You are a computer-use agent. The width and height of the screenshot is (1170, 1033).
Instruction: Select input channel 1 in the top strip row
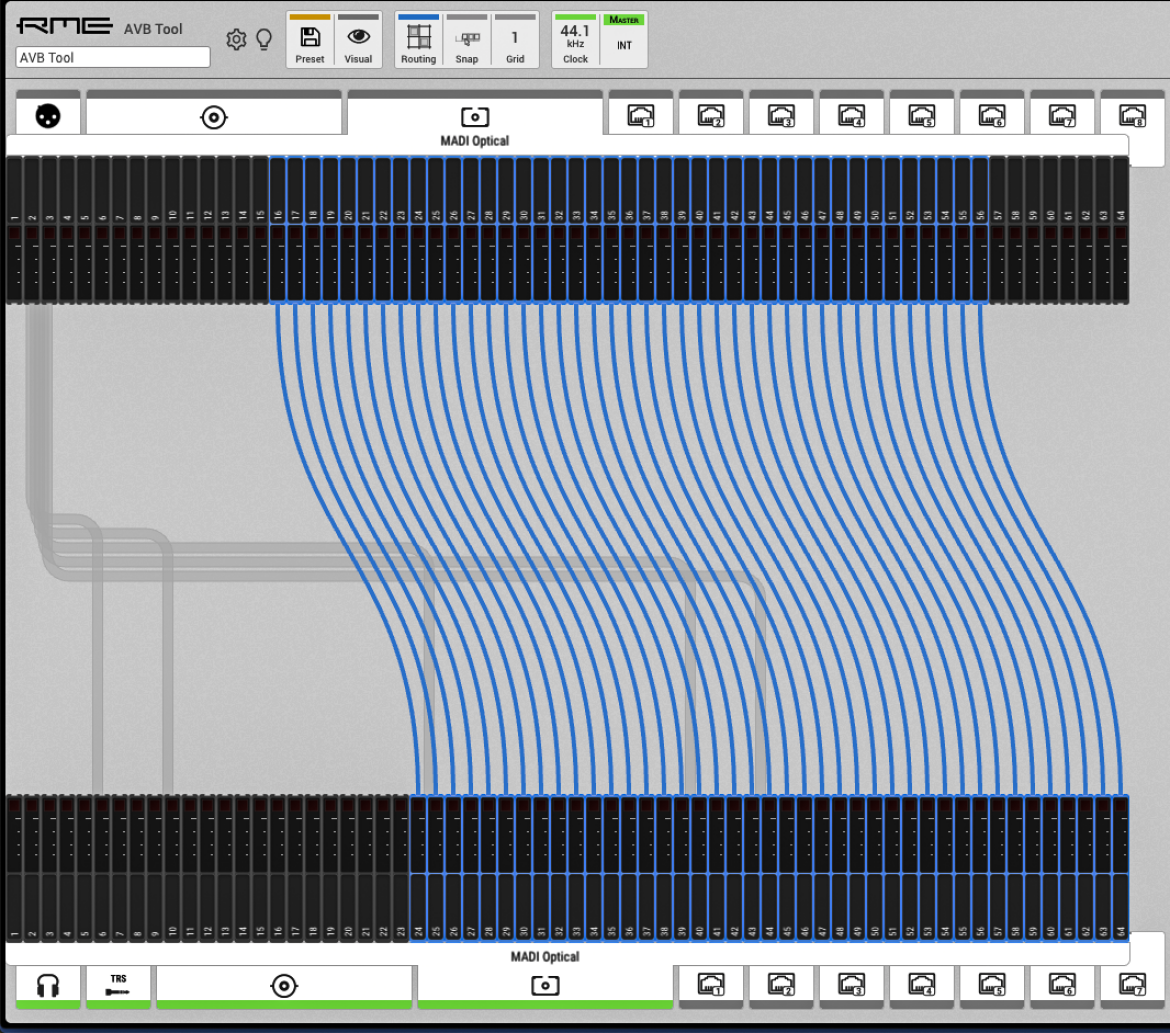point(14,229)
